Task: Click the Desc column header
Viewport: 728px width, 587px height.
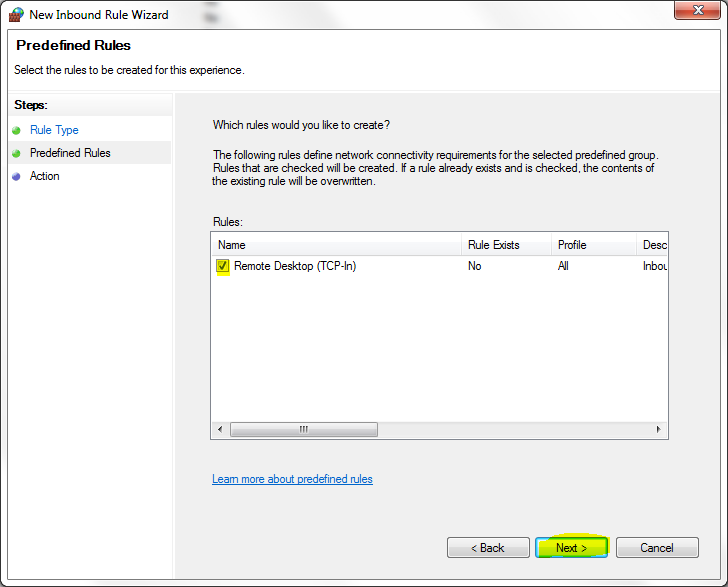Action: [x=652, y=245]
